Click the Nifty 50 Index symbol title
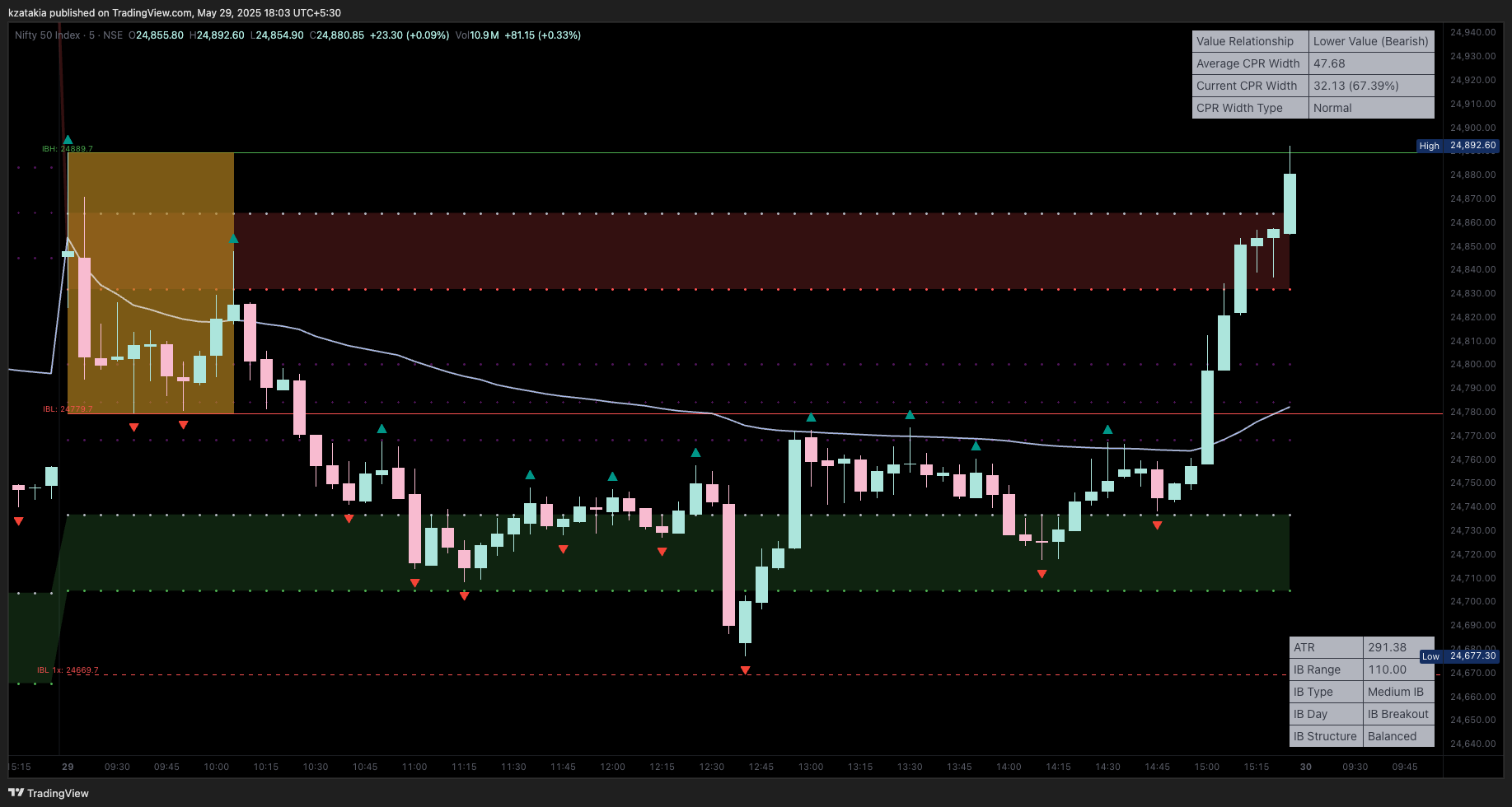The width and height of the screenshot is (1512, 807). (x=48, y=35)
